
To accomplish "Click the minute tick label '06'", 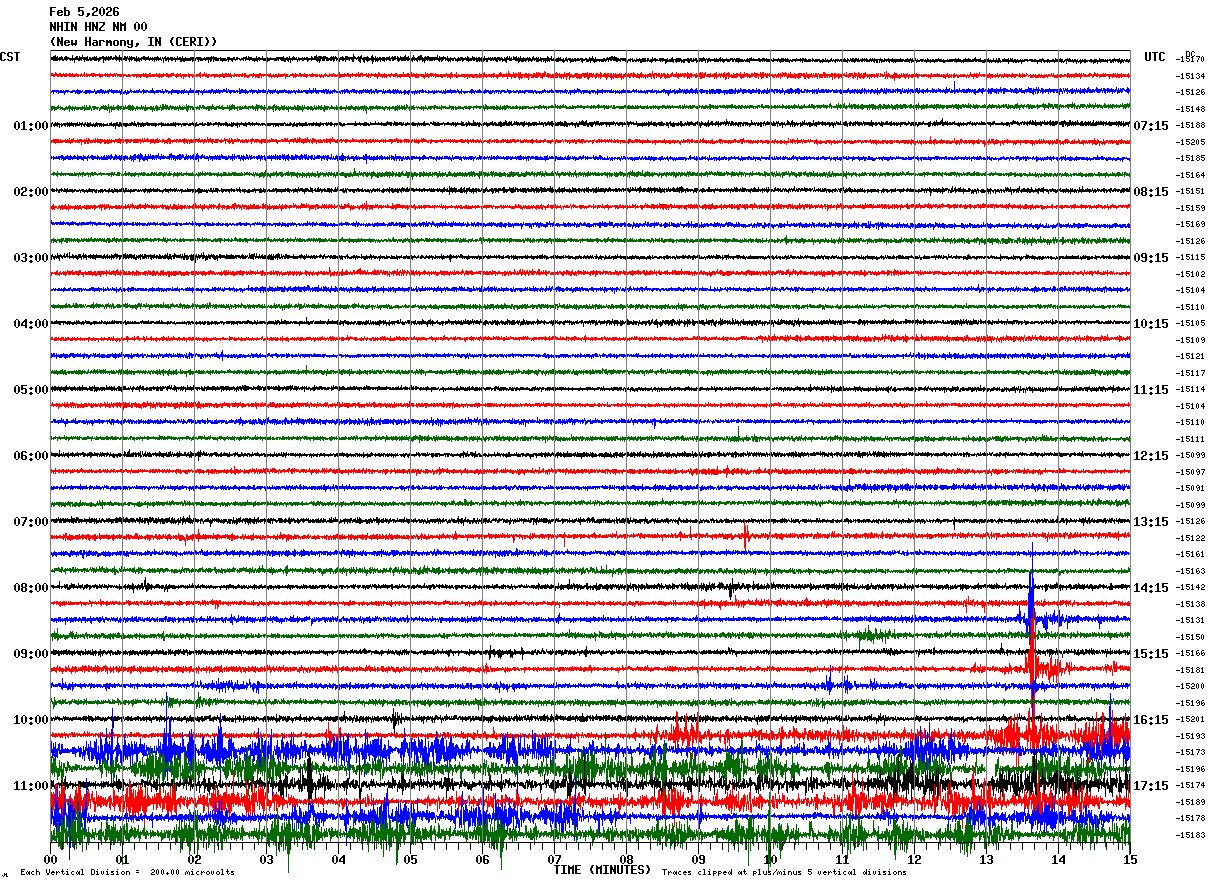I will pyautogui.click(x=483, y=860).
